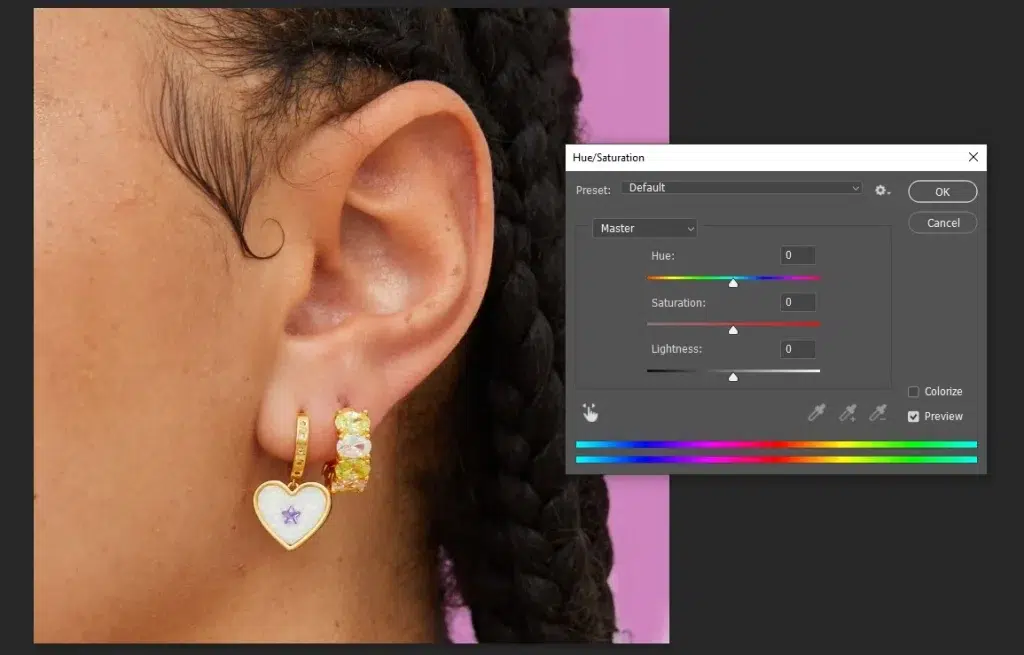Click the on-image adjustment hand tool
1024x655 pixels.
click(x=590, y=412)
